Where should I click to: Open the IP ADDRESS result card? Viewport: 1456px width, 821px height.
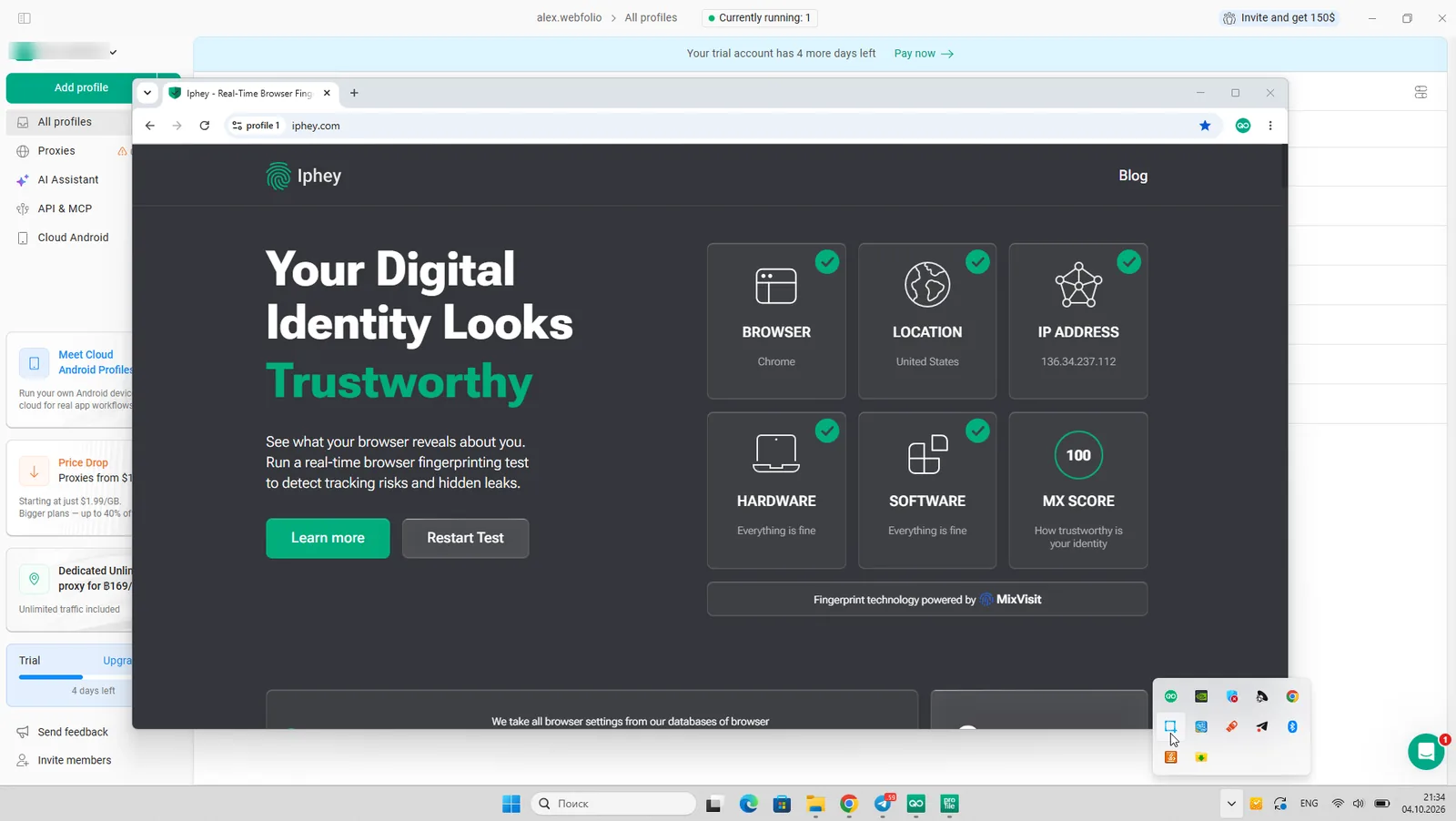point(1078,320)
